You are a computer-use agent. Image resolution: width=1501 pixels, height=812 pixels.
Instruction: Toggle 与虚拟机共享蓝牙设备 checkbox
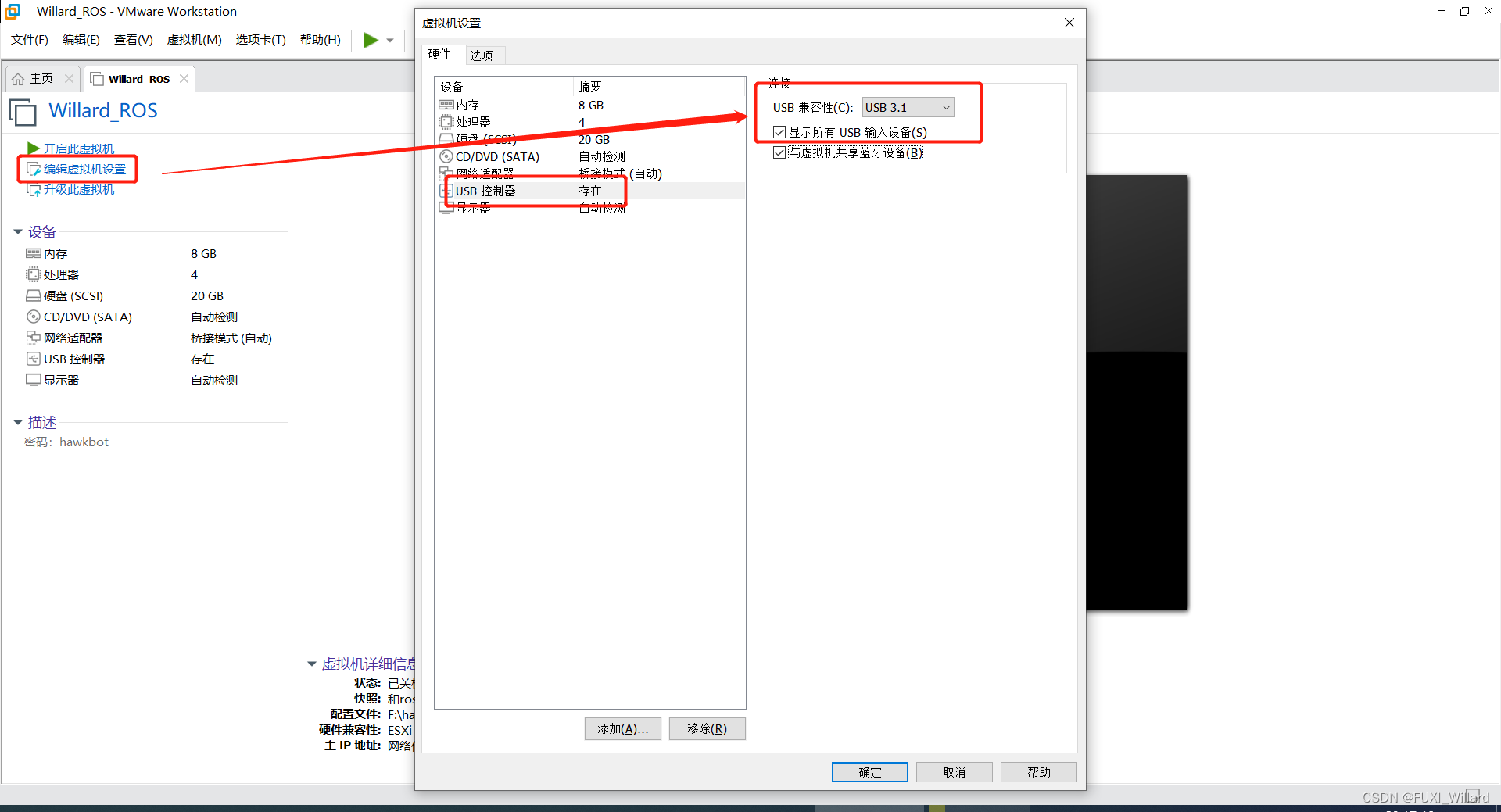(779, 152)
